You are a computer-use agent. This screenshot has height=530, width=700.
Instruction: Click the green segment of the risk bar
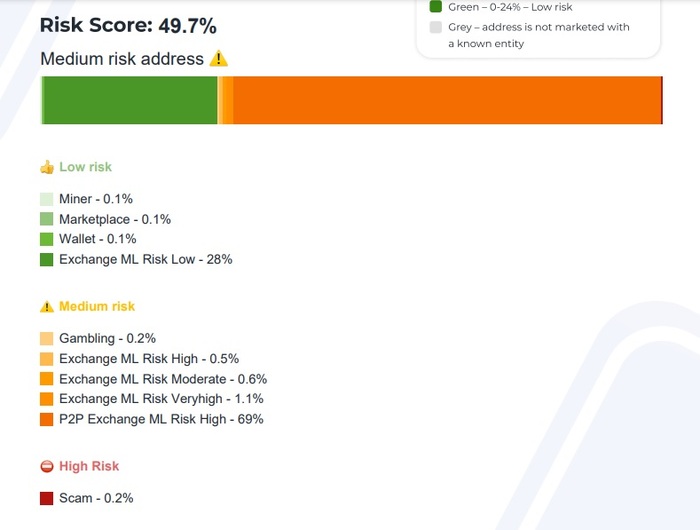point(130,100)
